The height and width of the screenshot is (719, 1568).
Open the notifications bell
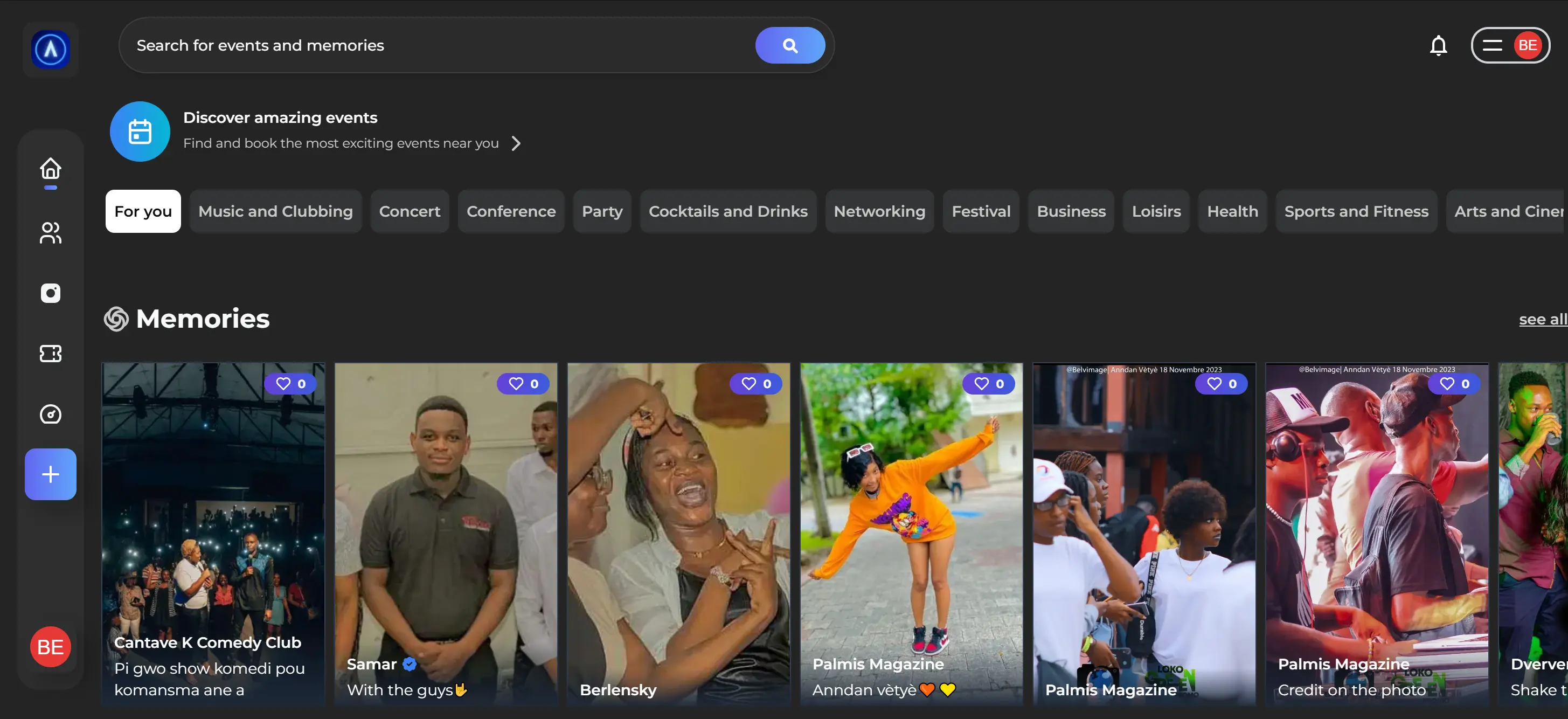pyautogui.click(x=1438, y=45)
